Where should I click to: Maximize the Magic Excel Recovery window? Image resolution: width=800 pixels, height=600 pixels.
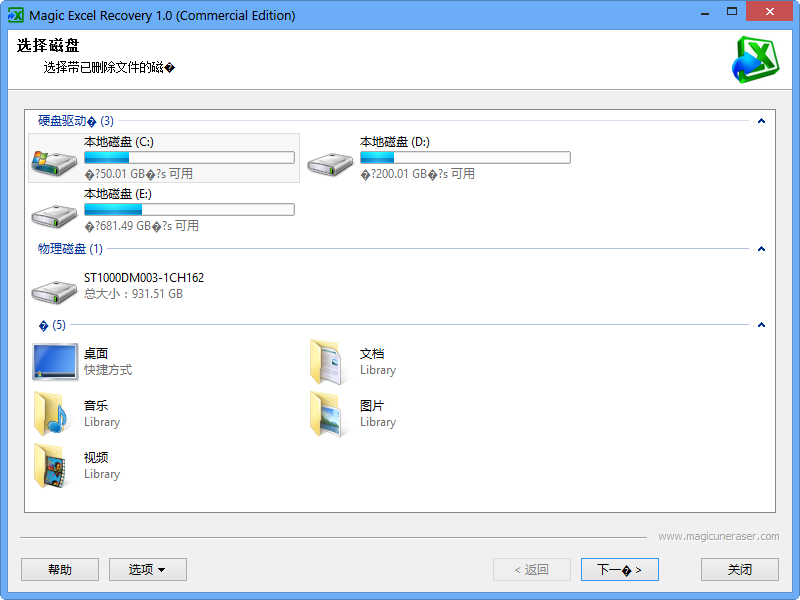point(732,12)
